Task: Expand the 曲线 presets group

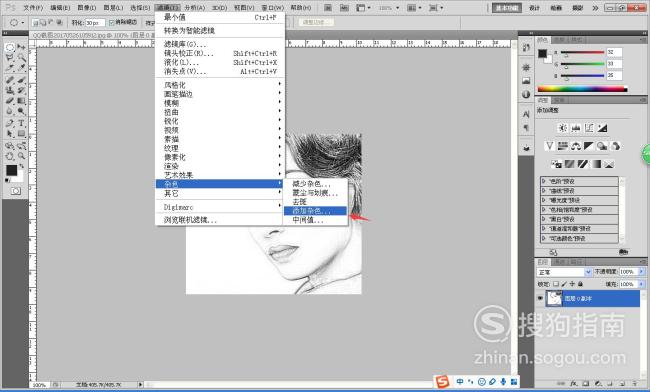Action: click(544, 191)
